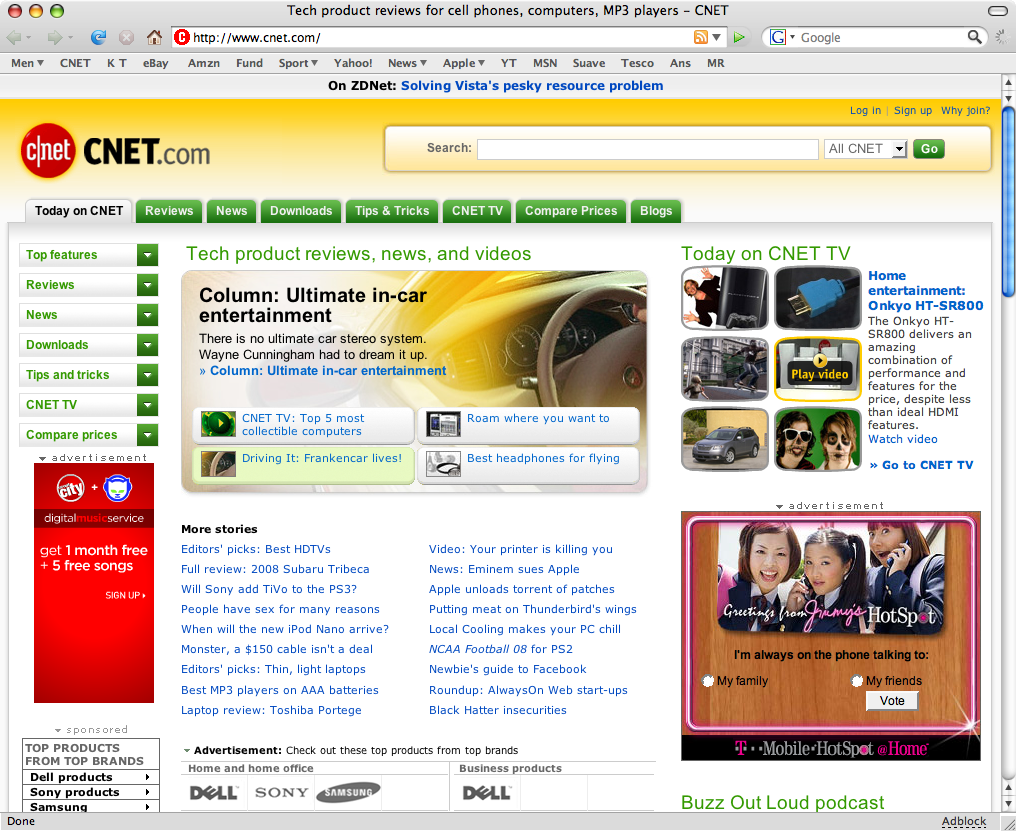This screenshot has height=831, width=1016.
Task: Expand Dell products in sponsored list
Action: point(90,777)
